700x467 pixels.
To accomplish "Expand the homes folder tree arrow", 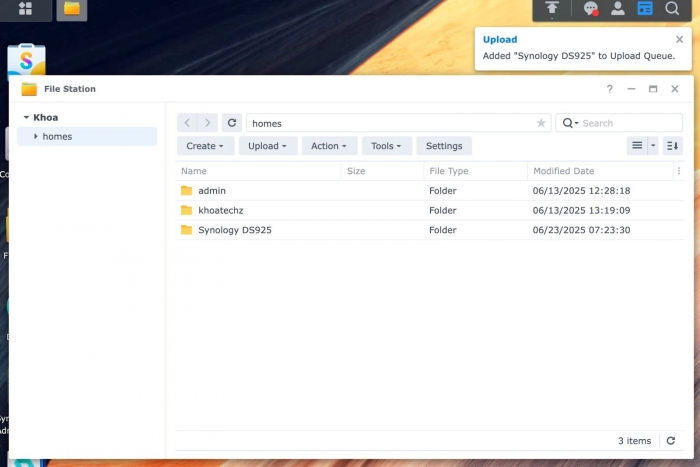I will click(36, 136).
